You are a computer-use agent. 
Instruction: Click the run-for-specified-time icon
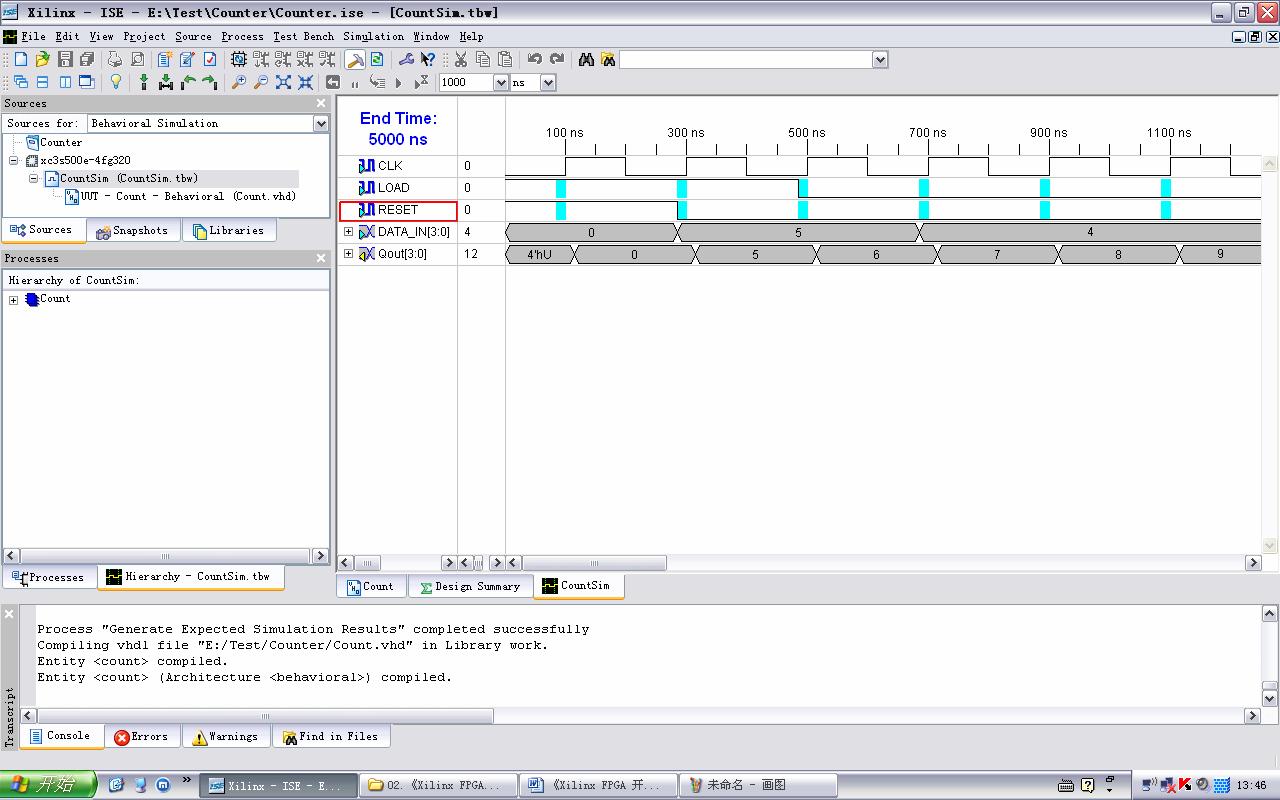click(x=421, y=82)
